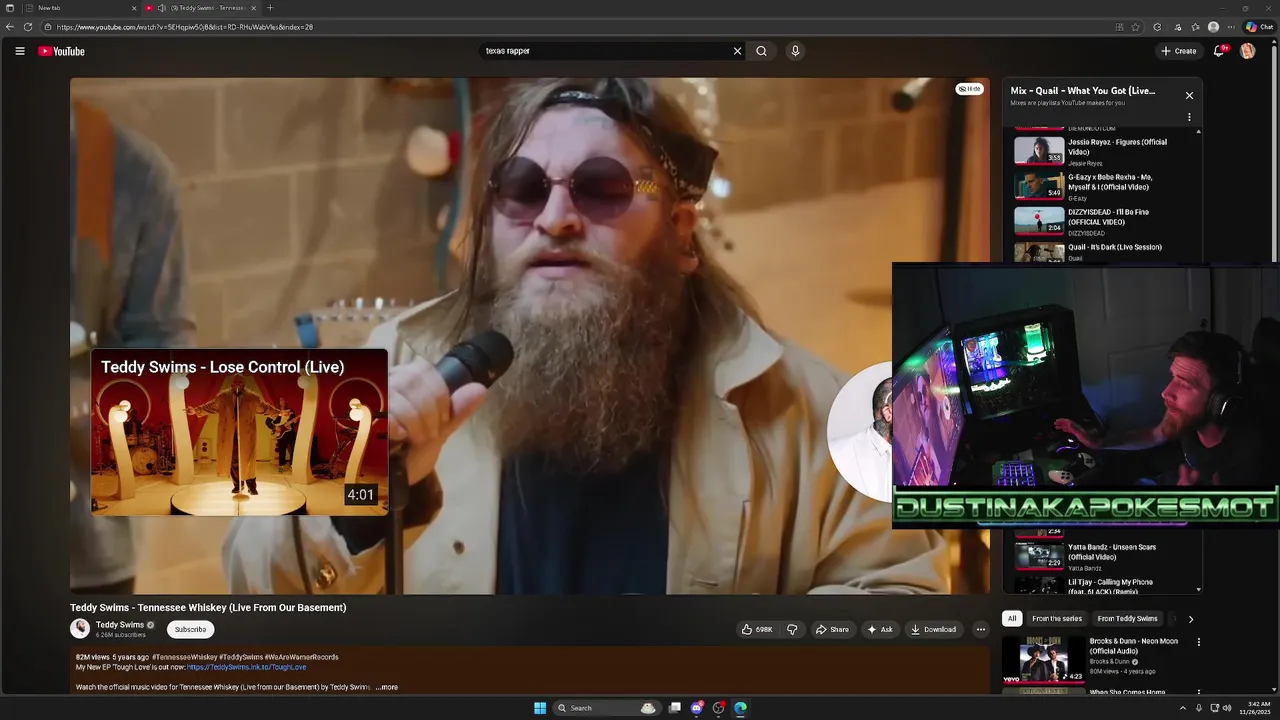Open the notifications bell
1280x720 pixels.
1220,51
